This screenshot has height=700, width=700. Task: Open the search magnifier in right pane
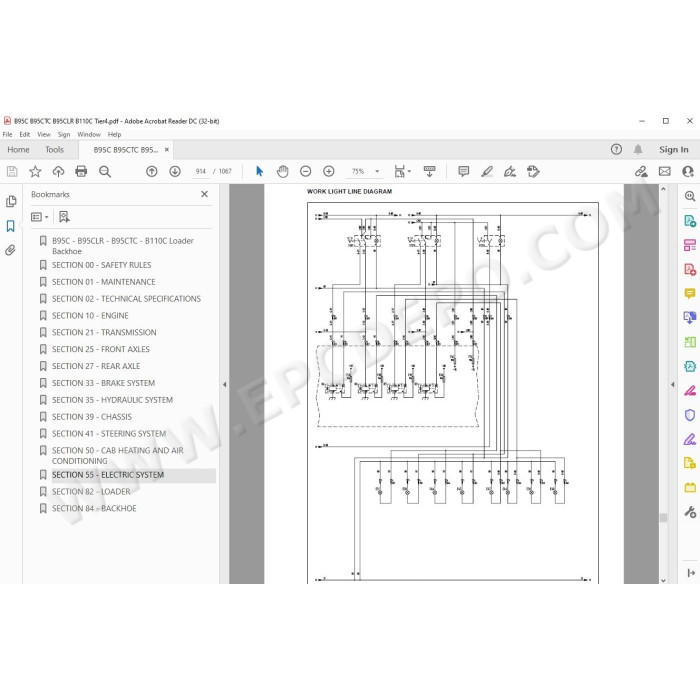[690, 196]
